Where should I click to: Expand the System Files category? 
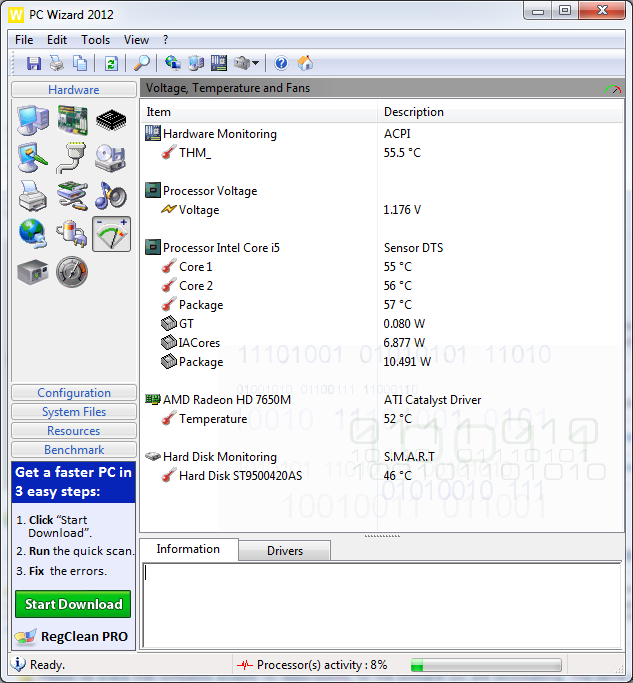point(74,412)
